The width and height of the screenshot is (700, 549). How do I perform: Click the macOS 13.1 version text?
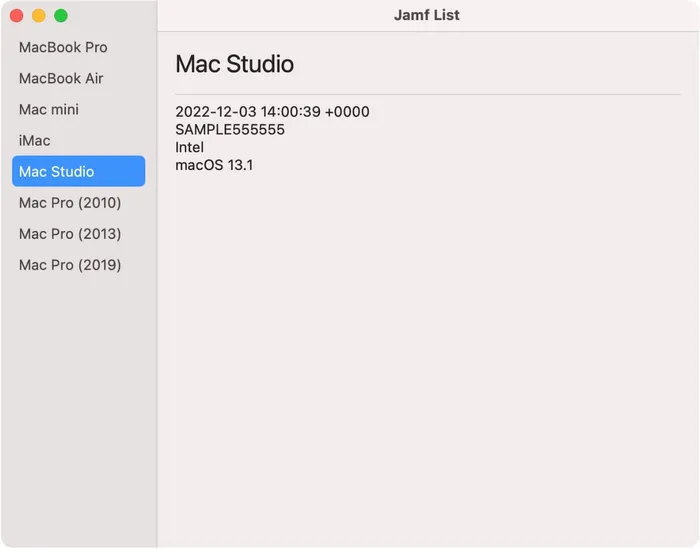[x=214, y=165]
